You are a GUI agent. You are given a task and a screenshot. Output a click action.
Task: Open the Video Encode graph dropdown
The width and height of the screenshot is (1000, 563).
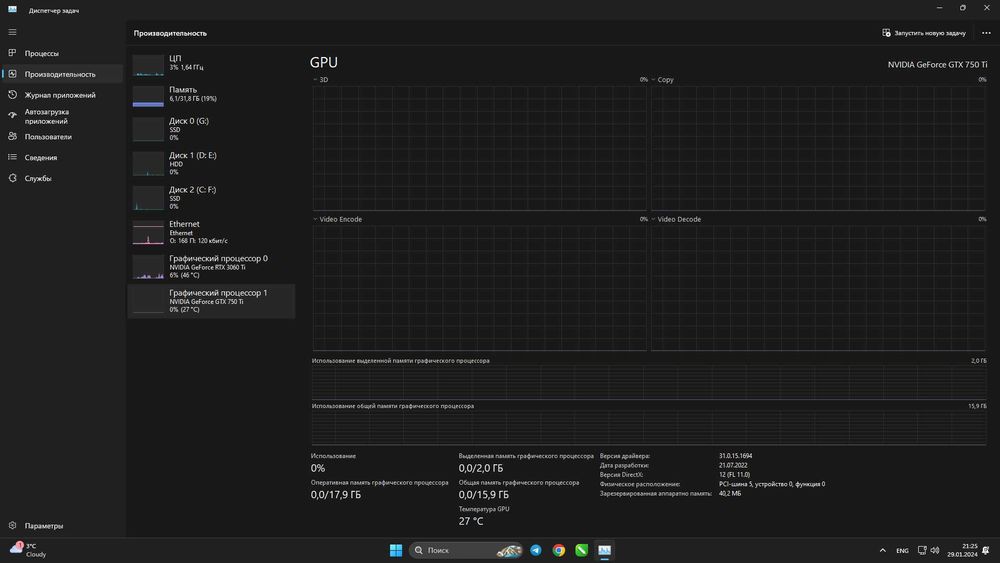coord(316,219)
